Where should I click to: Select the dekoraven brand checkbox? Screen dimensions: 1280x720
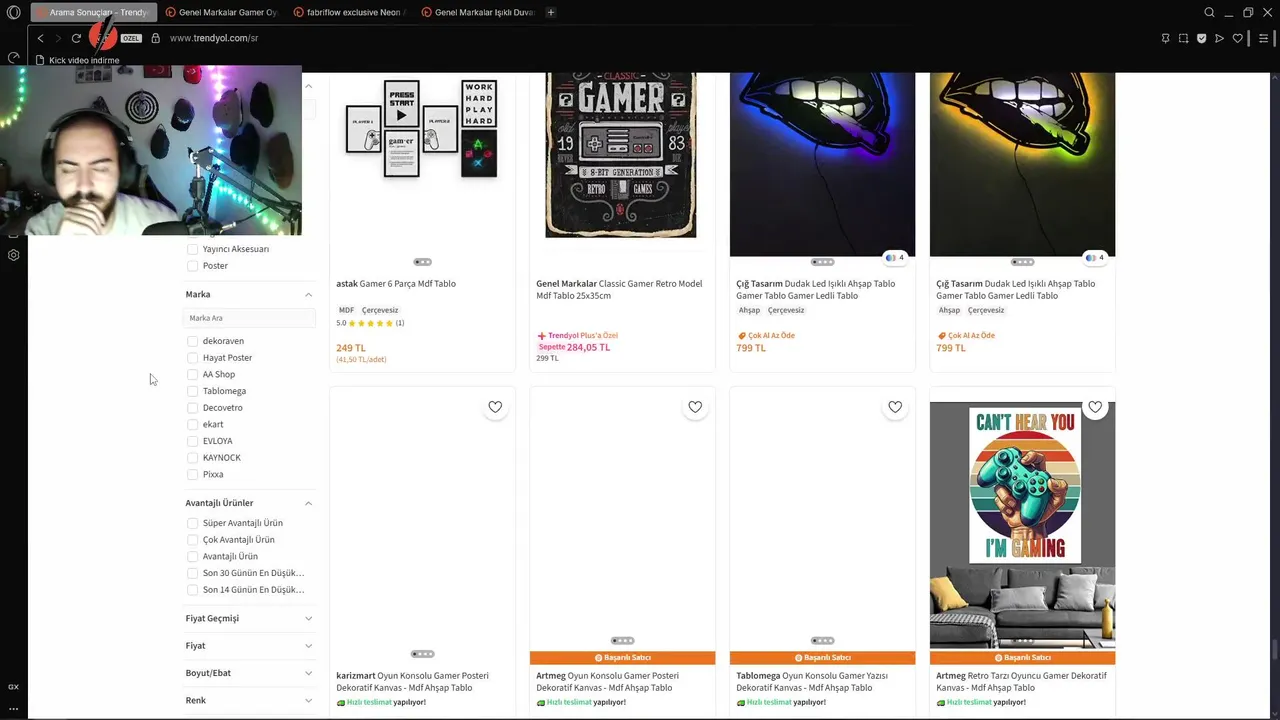tap(193, 341)
